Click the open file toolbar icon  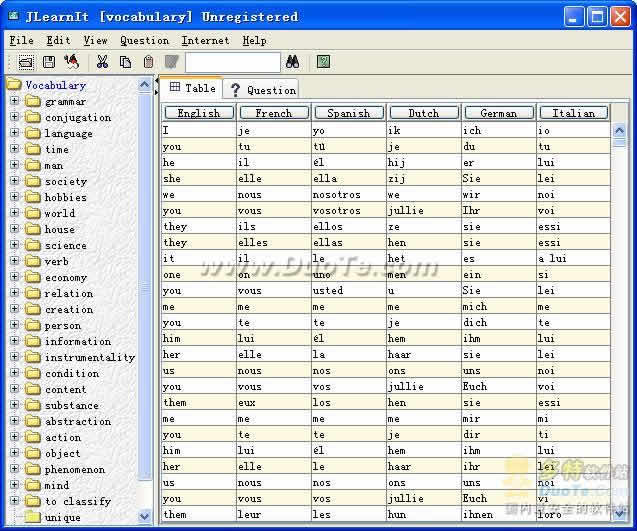click(26, 62)
